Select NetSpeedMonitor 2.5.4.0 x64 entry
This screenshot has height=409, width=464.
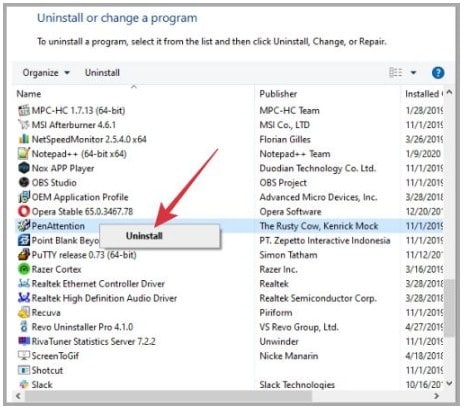point(89,139)
